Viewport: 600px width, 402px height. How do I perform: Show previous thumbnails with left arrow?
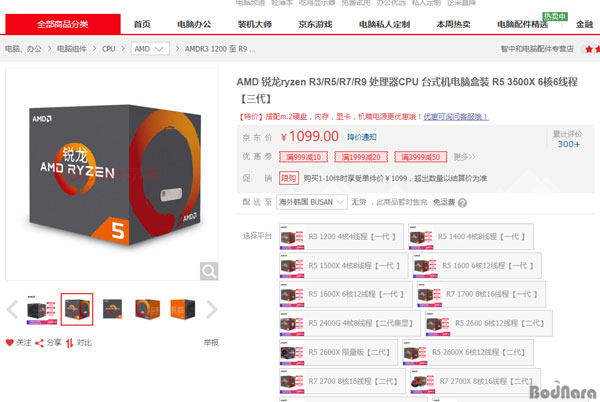[x=13, y=309]
